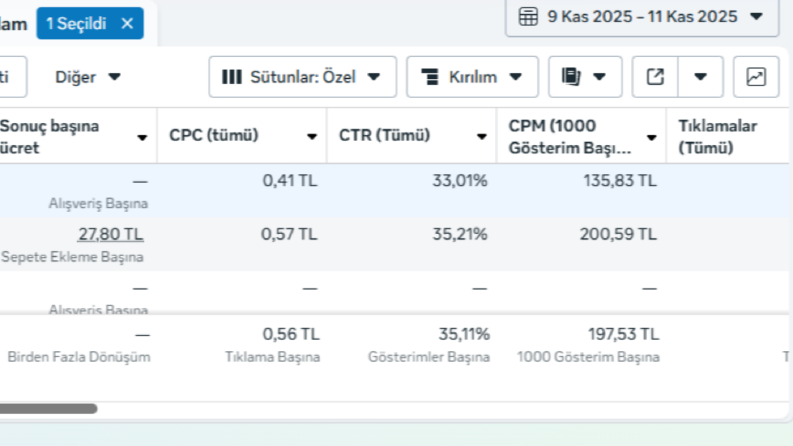Open the Diğer dropdown menu

point(87,77)
